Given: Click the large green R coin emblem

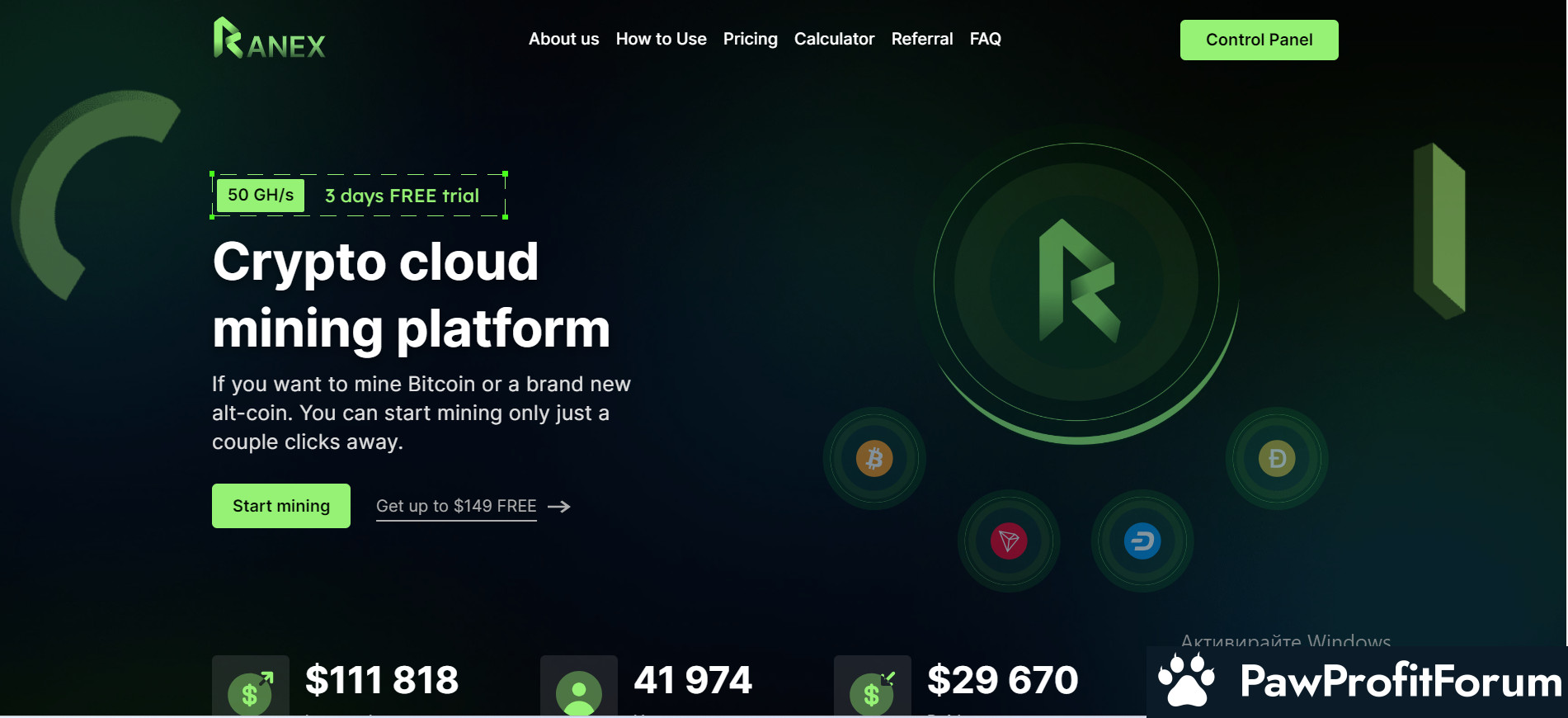Looking at the screenshot, I should [1076, 282].
